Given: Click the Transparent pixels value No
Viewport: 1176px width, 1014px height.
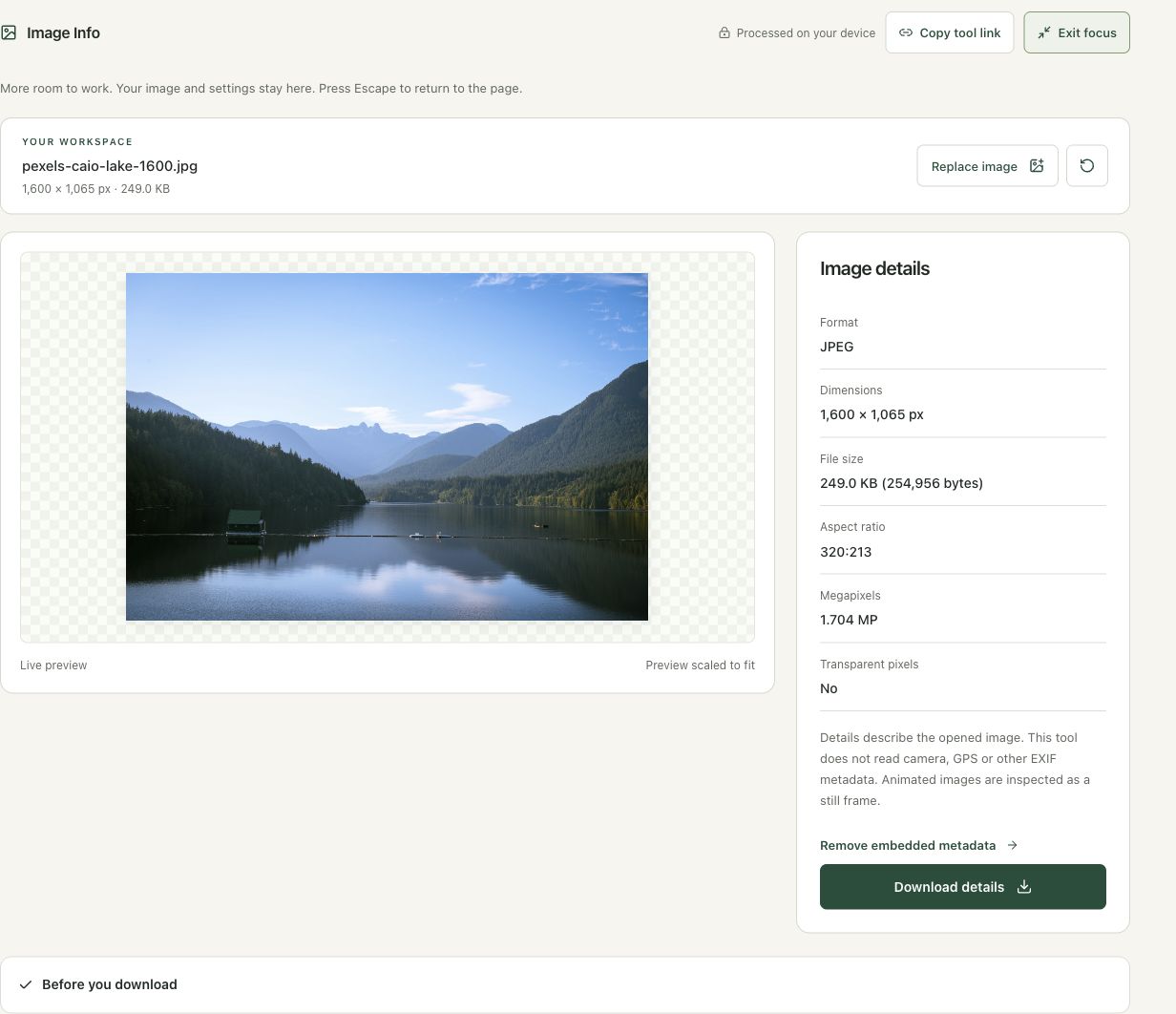Looking at the screenshot, I should point(829,688).
